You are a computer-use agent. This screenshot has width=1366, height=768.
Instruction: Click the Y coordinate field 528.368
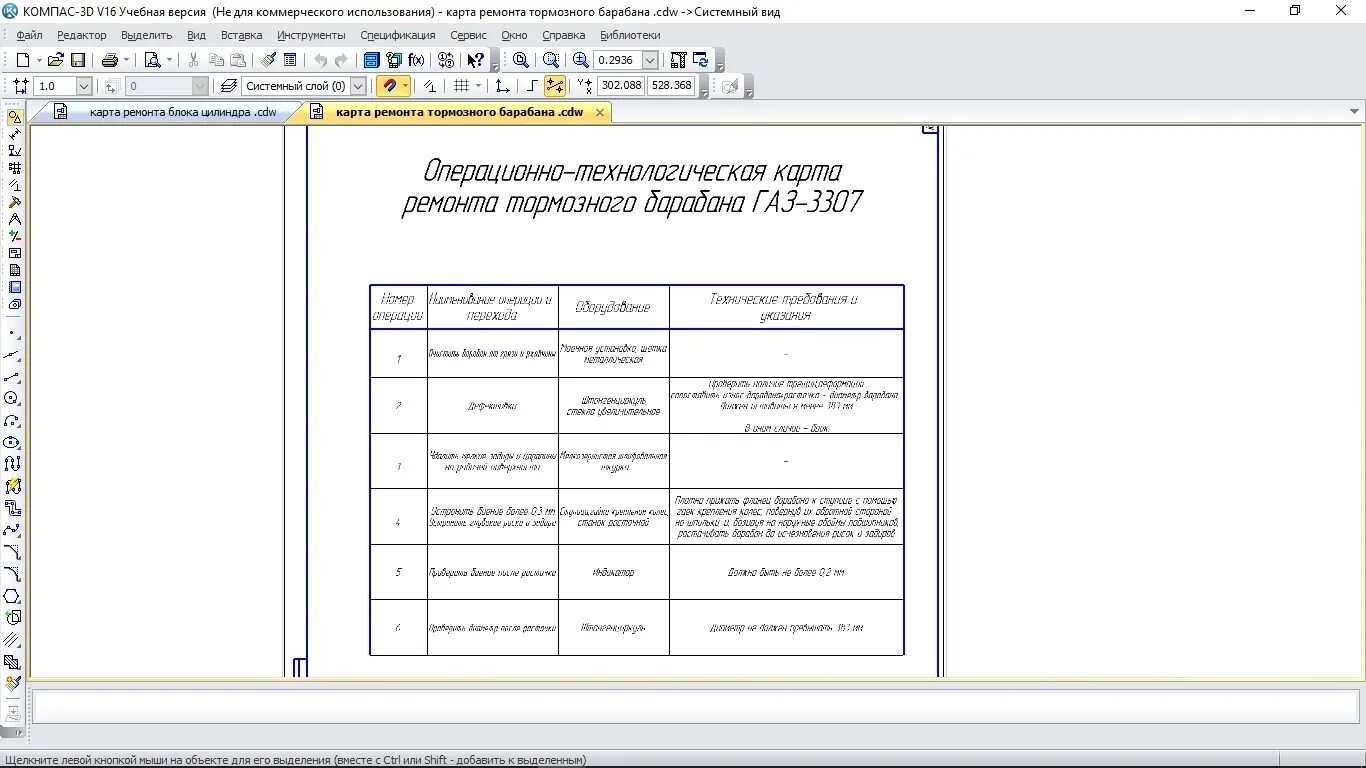(672, 86)
